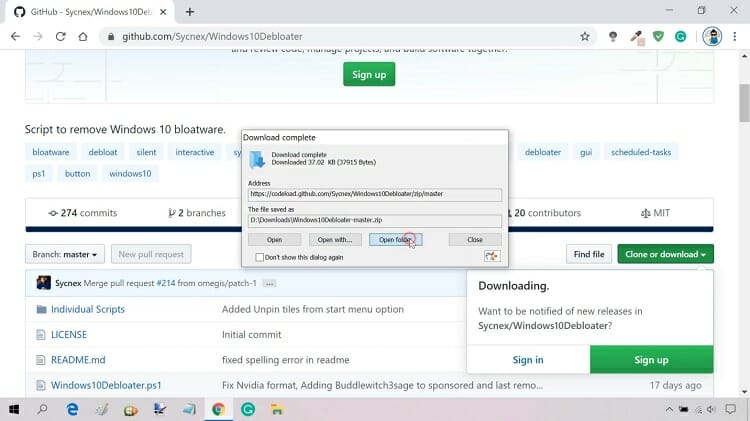Go to the browser home page
Image resolution: width=750 pixels, height=421 pixels.
click(83, 36)
